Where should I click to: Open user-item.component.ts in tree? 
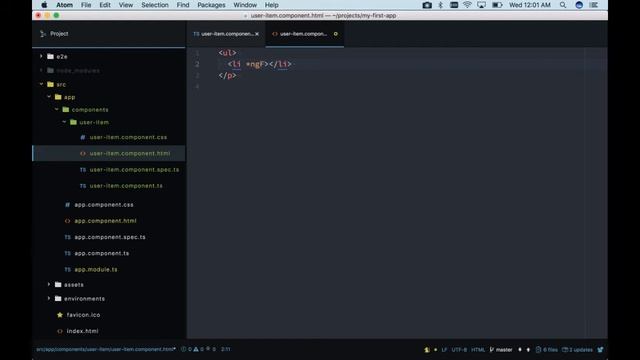click(126, 186)
